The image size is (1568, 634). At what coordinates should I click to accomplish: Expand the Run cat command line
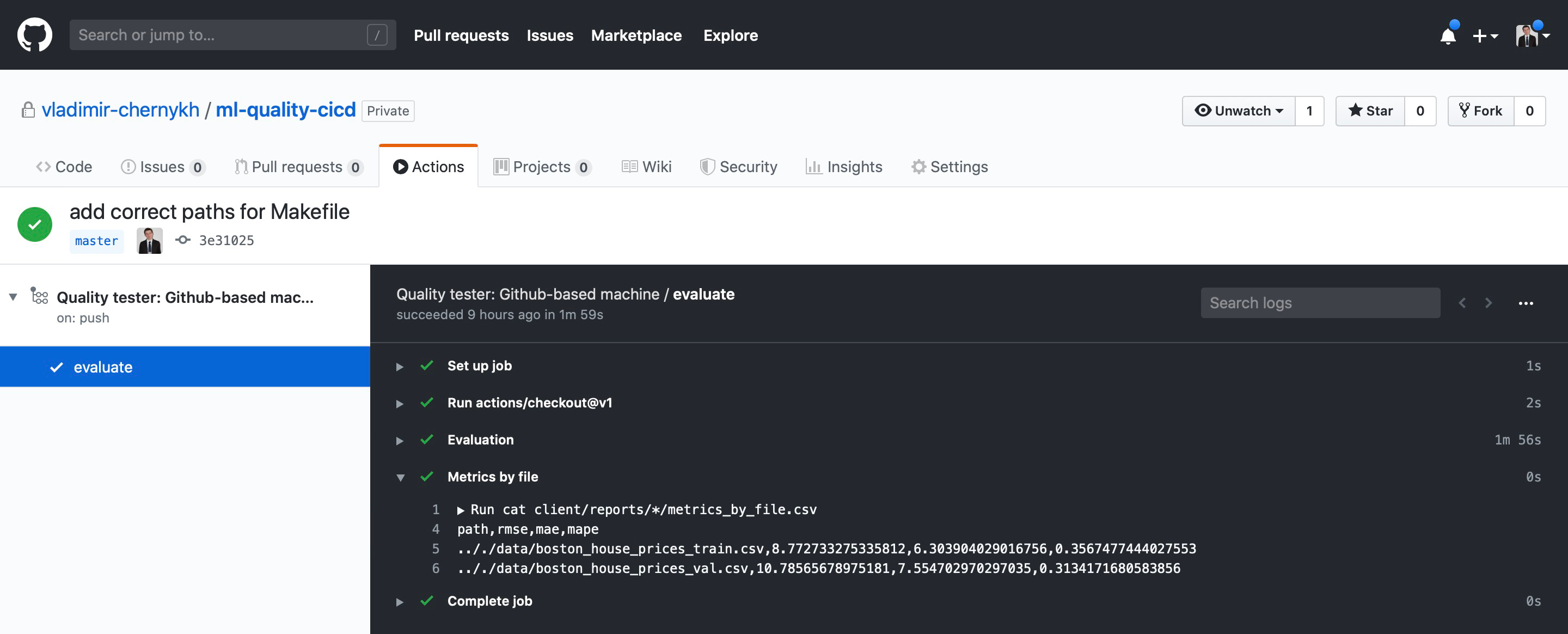point(461,510)
